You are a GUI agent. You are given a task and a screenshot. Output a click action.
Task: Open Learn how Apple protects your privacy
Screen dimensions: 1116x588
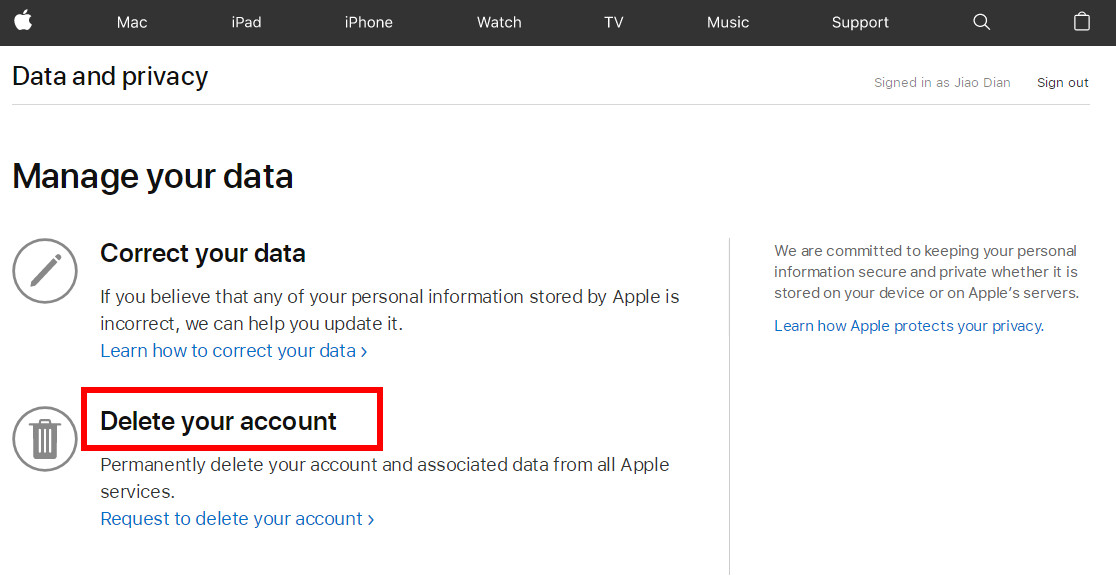pos(908,325)
